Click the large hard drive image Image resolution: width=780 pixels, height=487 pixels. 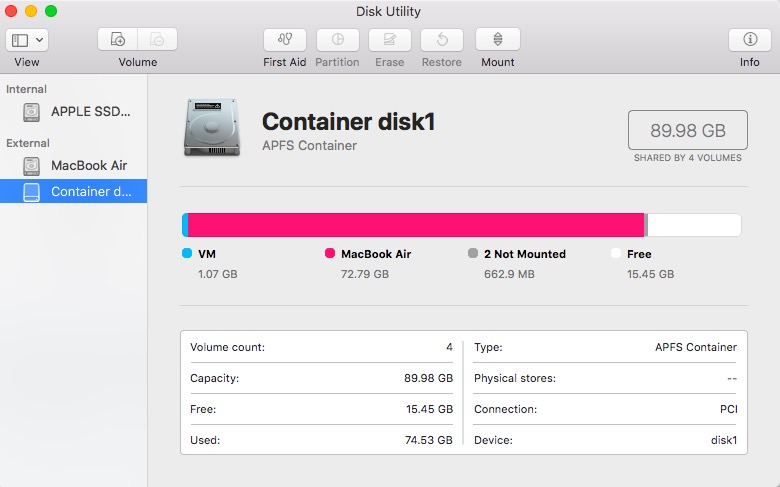coord(212,128)
